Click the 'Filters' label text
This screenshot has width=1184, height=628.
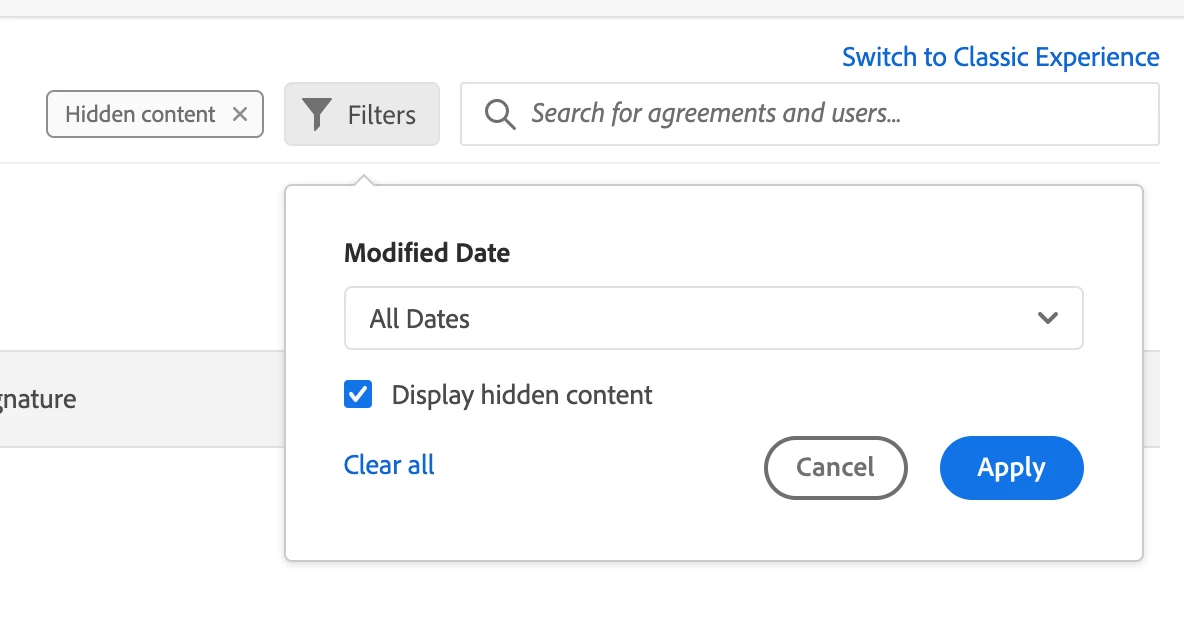click(382, 115)
